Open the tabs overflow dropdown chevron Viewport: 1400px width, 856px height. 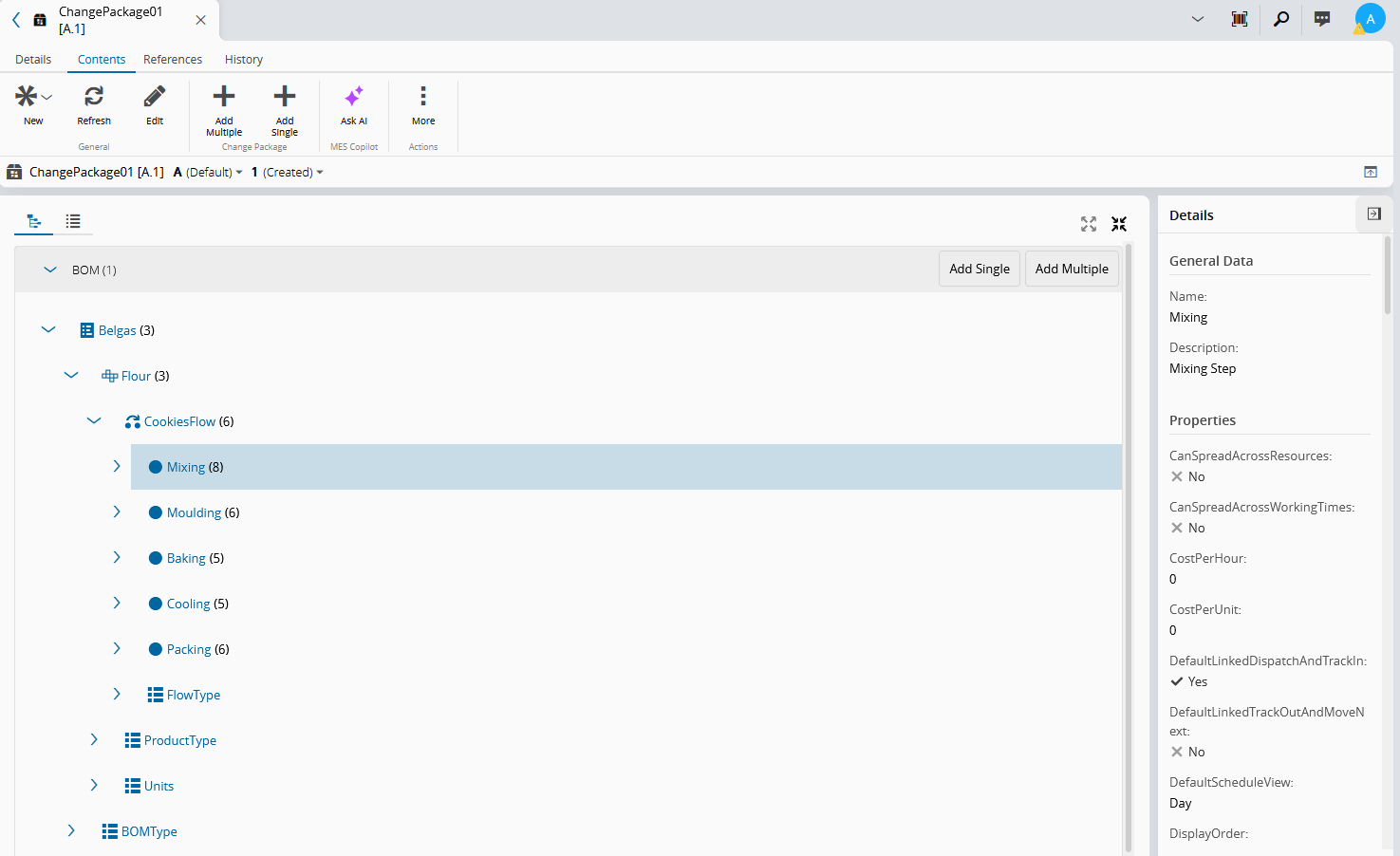[x=1198, y=19]
